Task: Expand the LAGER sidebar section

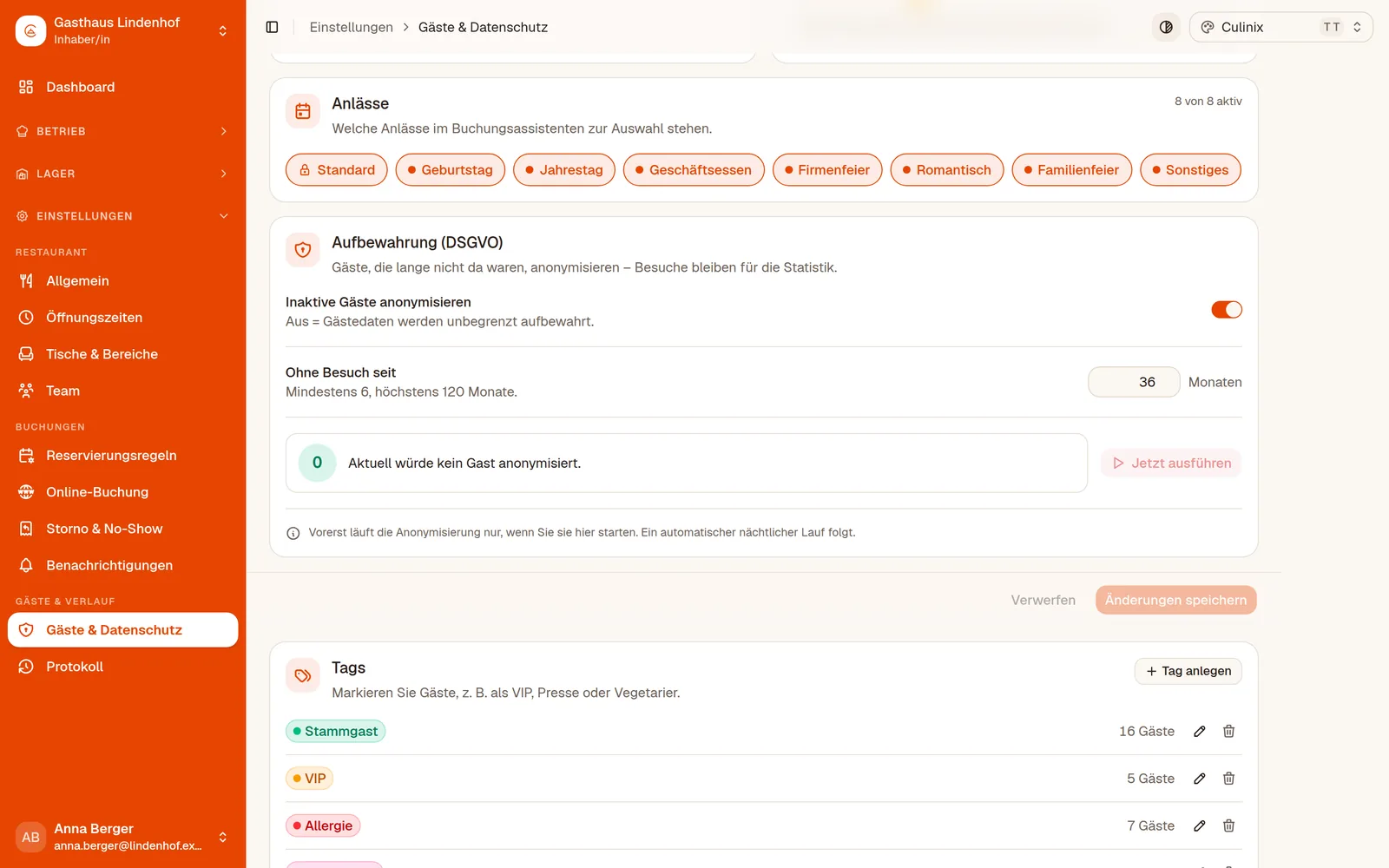Action: tap(122, 174)
